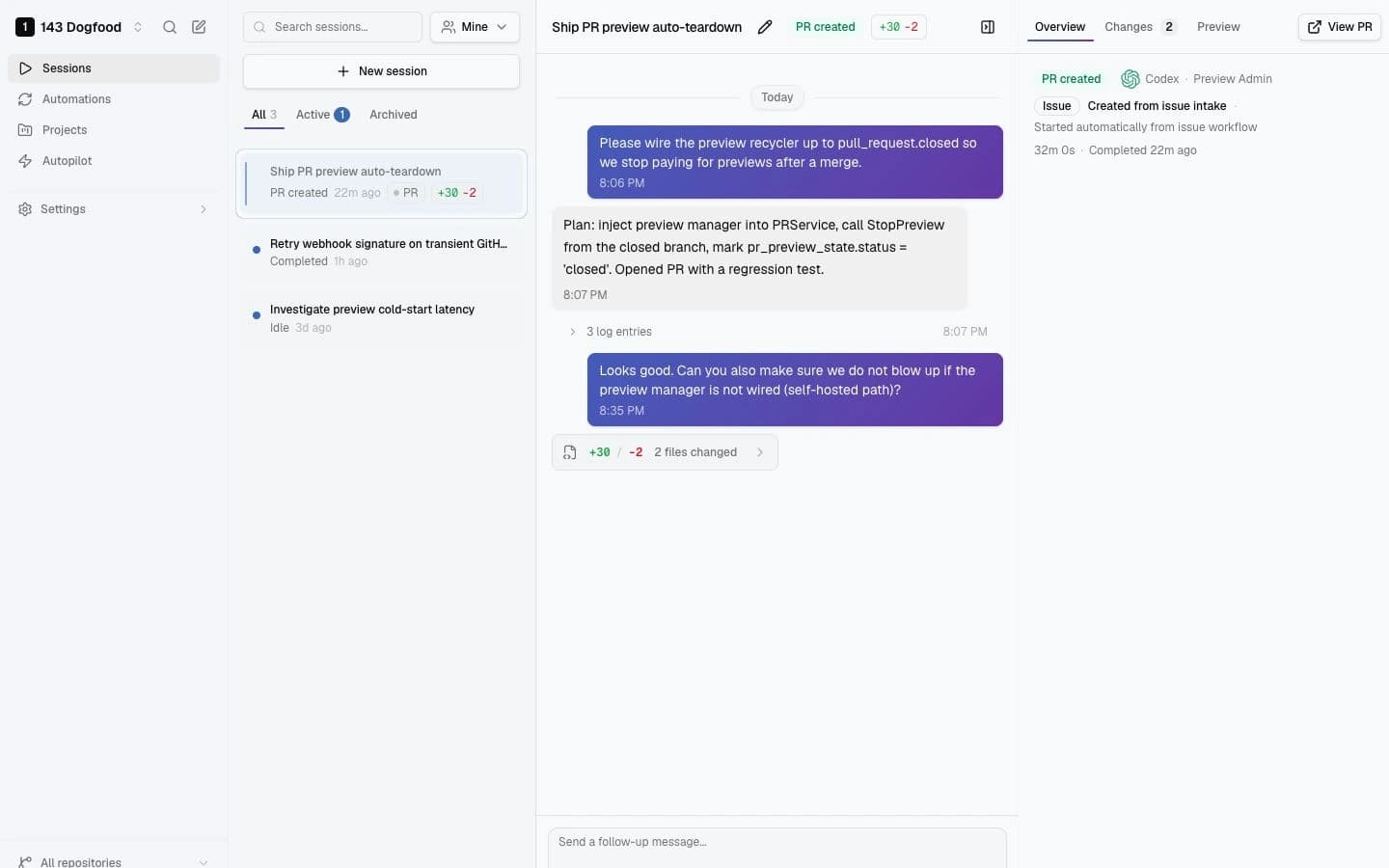The width and height of the screenshot is (1389, 868).
Task: Open the Preview tab
Action: 1218,27
